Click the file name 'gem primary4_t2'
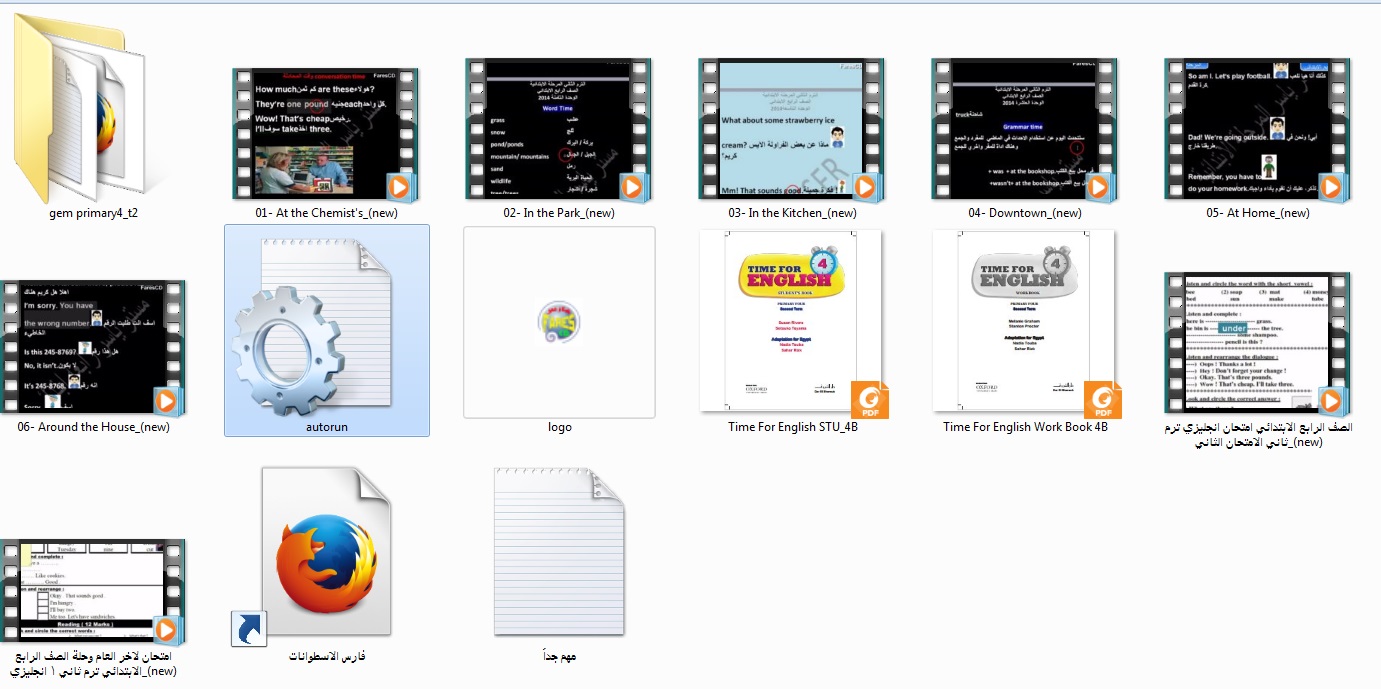This screenshot has height=689, width=1381. [x=94, y=213]
